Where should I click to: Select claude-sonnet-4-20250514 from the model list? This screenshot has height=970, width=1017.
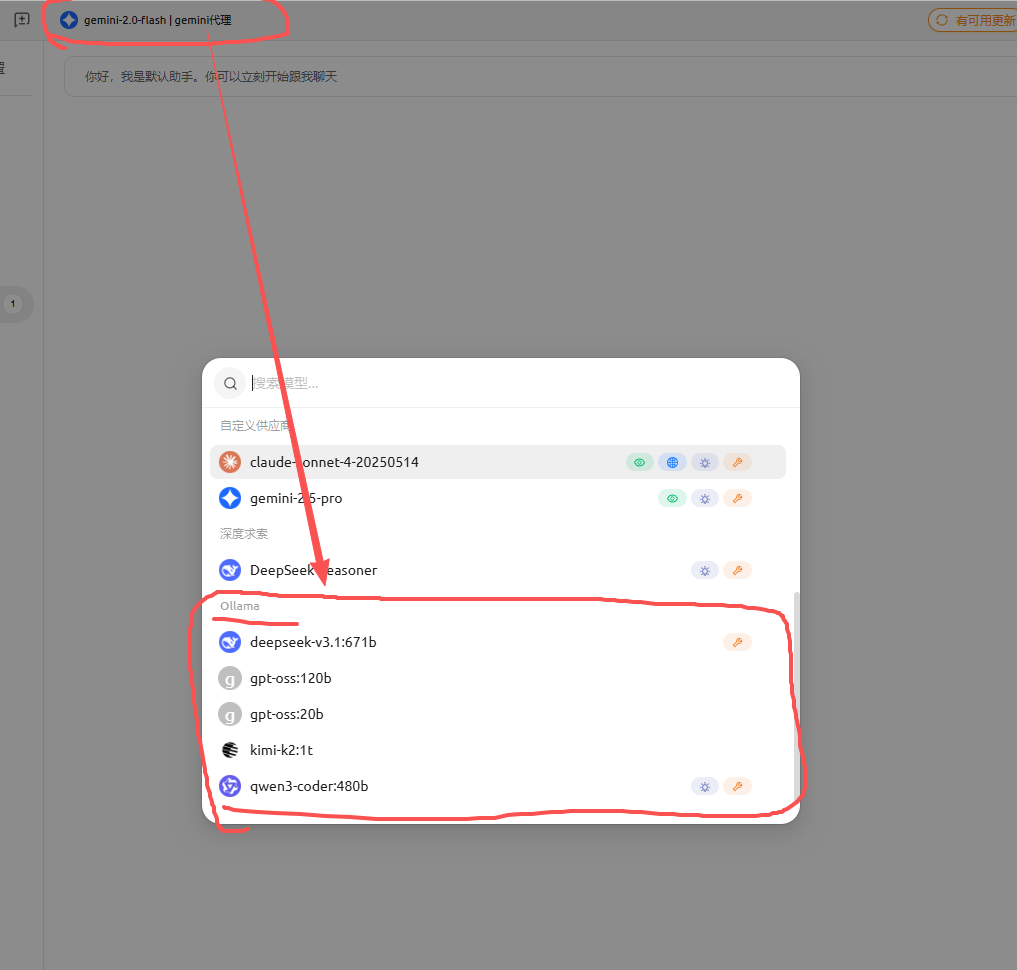pyautogui.click(x=334, y=462)
